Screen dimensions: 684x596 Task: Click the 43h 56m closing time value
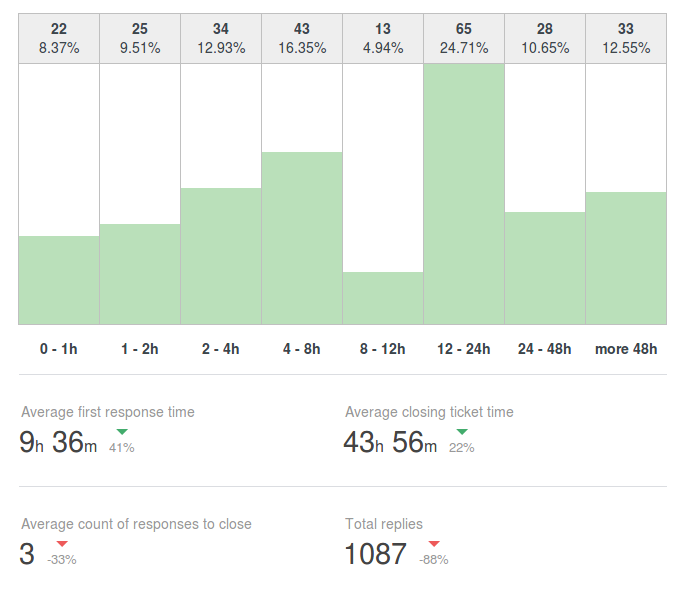pos(391,442)
